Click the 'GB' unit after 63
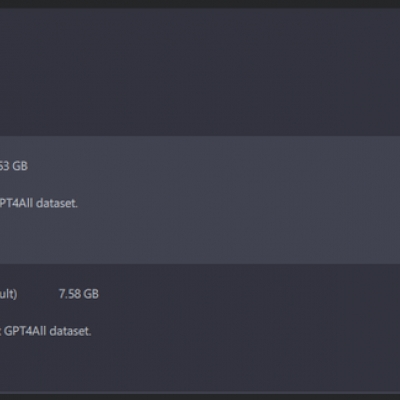This screenshot has width=400, height=400. 20,166
